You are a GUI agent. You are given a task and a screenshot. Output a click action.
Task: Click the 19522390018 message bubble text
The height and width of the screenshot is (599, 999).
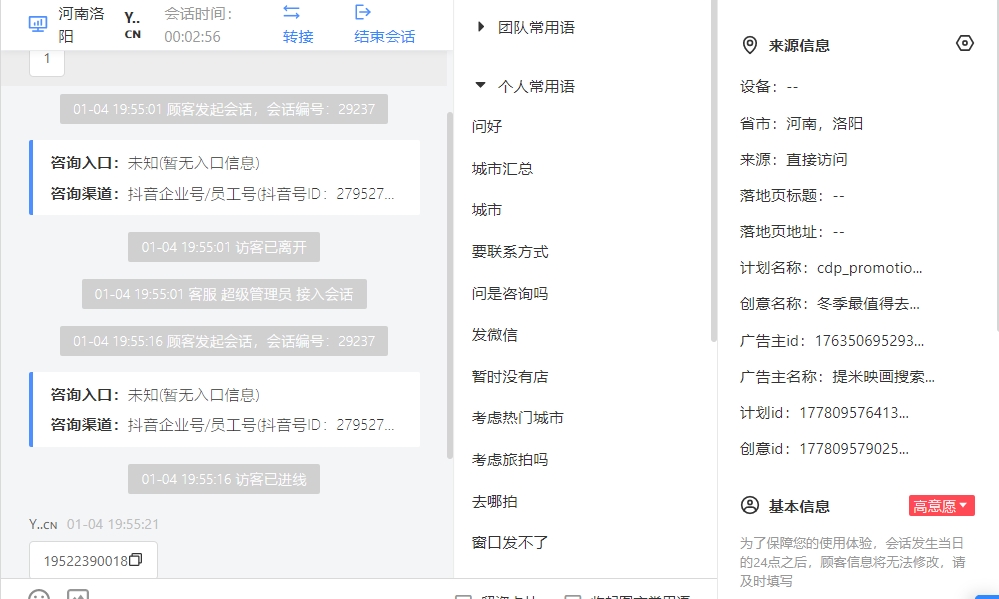point(86,561)
